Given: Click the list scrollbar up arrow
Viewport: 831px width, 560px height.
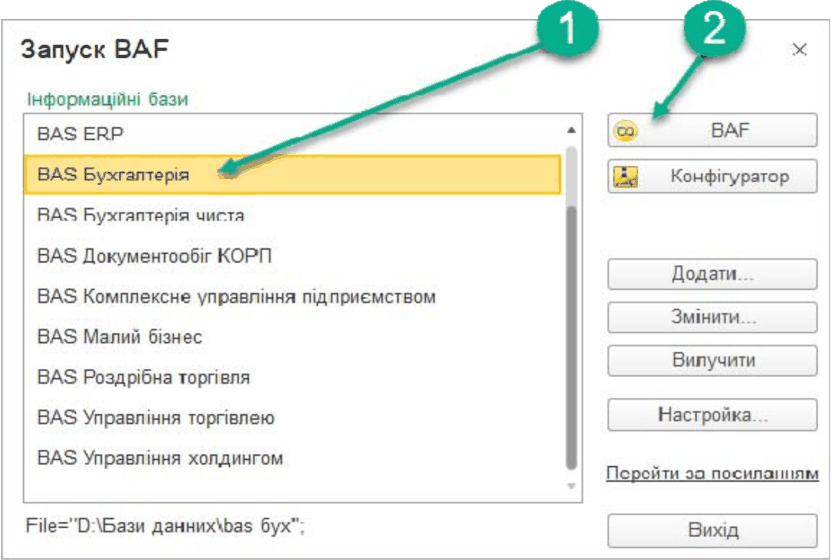Looking at the screenshot, I should [571, 130].
